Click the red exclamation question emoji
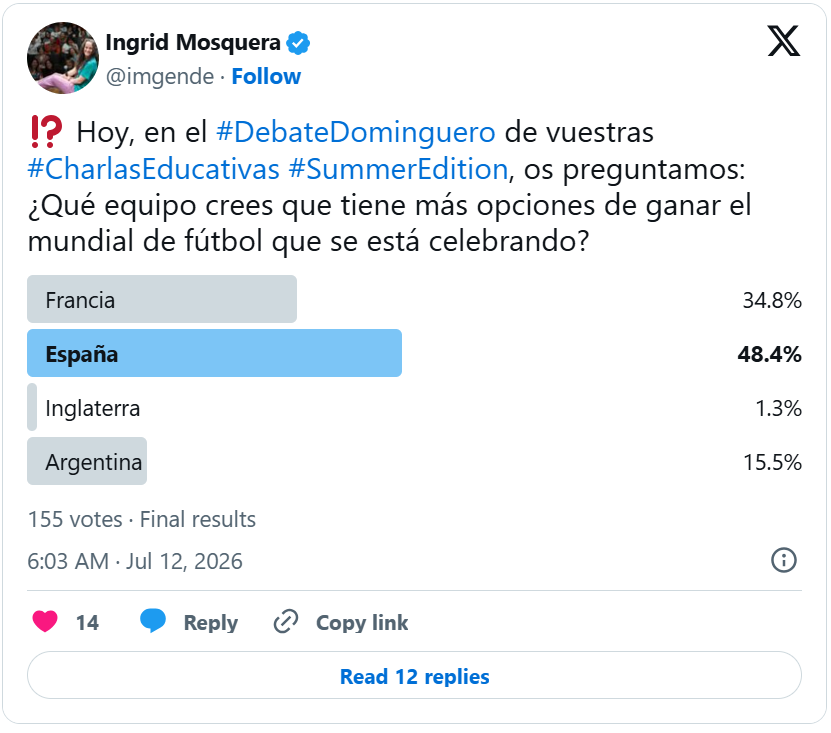The width and height of the screenshot is (831, 733). pyautogui.click(x=46, y=132)
